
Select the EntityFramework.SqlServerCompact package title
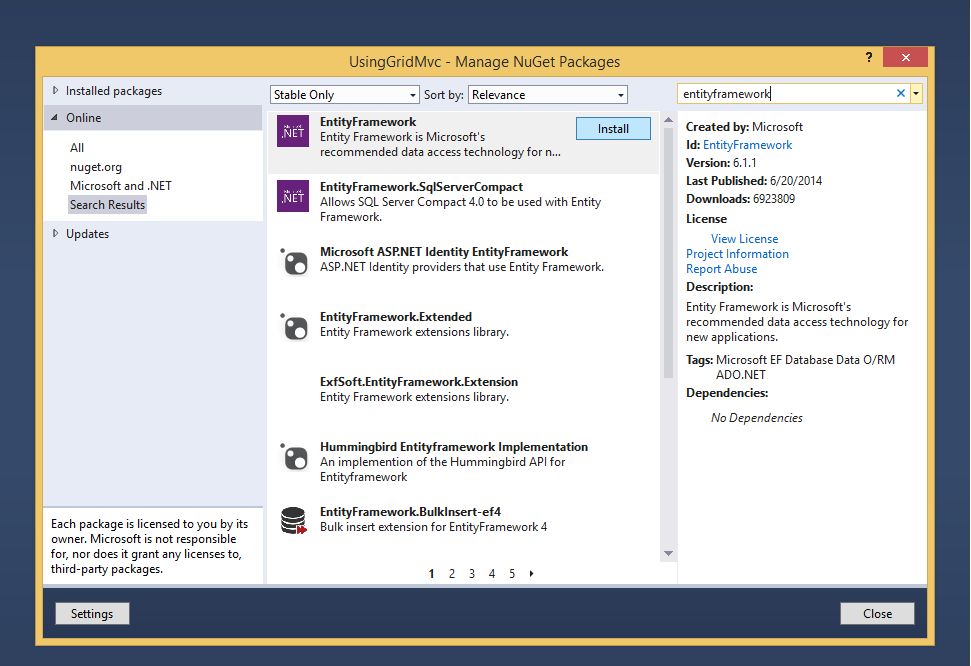point(421,186)
